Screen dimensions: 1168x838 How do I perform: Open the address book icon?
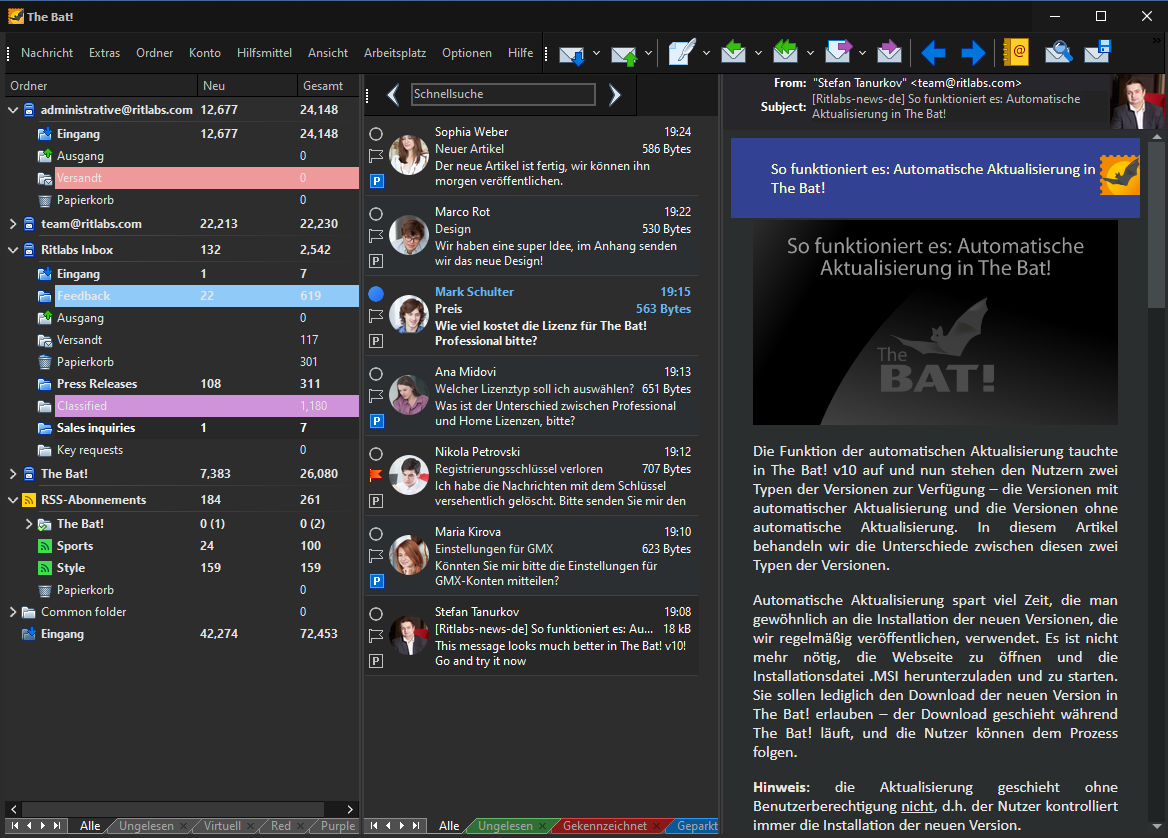pyautogui.click(x=1016, y=52)
